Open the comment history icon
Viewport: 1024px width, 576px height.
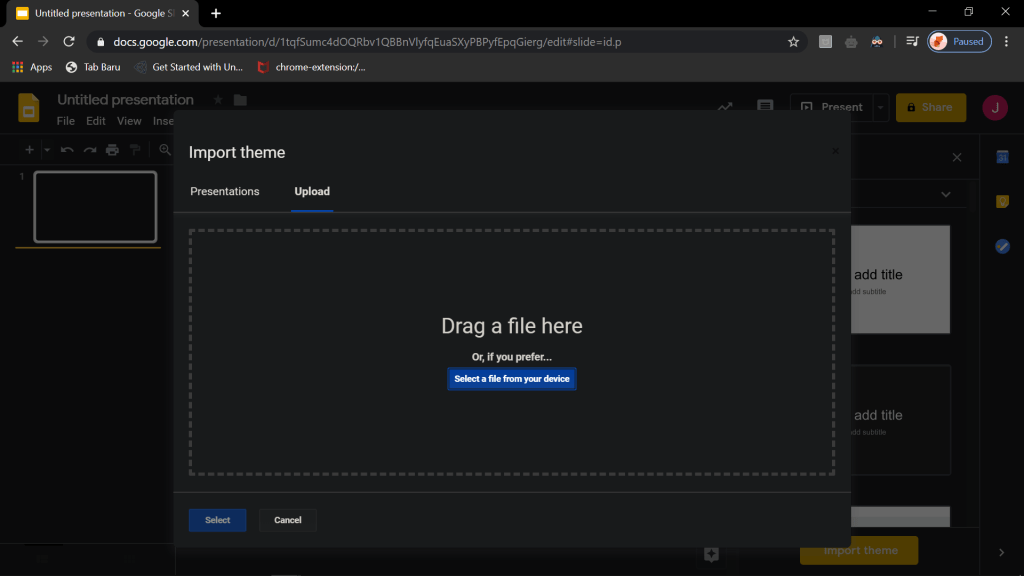tap(765, 107)
